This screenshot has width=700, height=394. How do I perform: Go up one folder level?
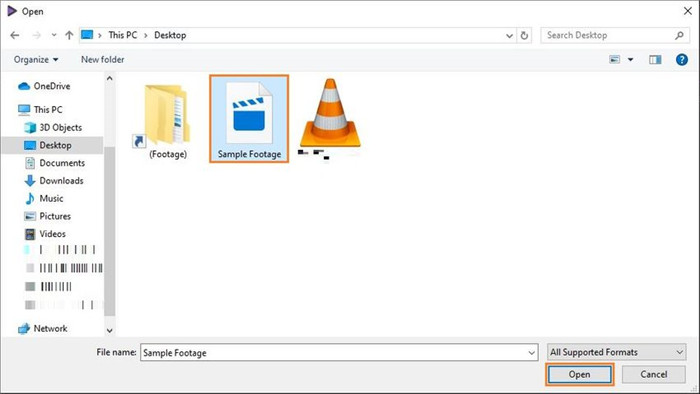tap(69, 35)
